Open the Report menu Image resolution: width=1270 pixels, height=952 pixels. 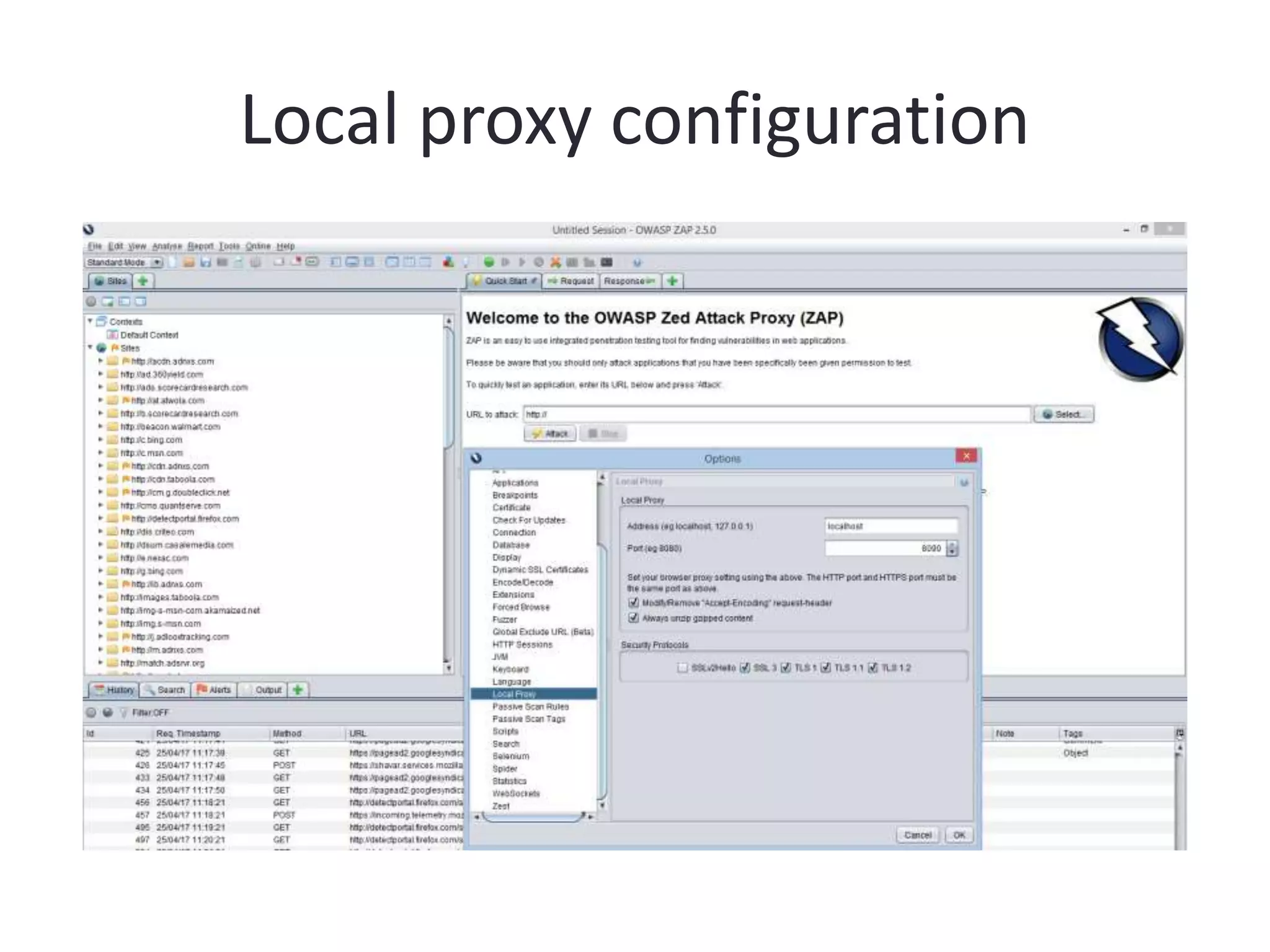200,246
